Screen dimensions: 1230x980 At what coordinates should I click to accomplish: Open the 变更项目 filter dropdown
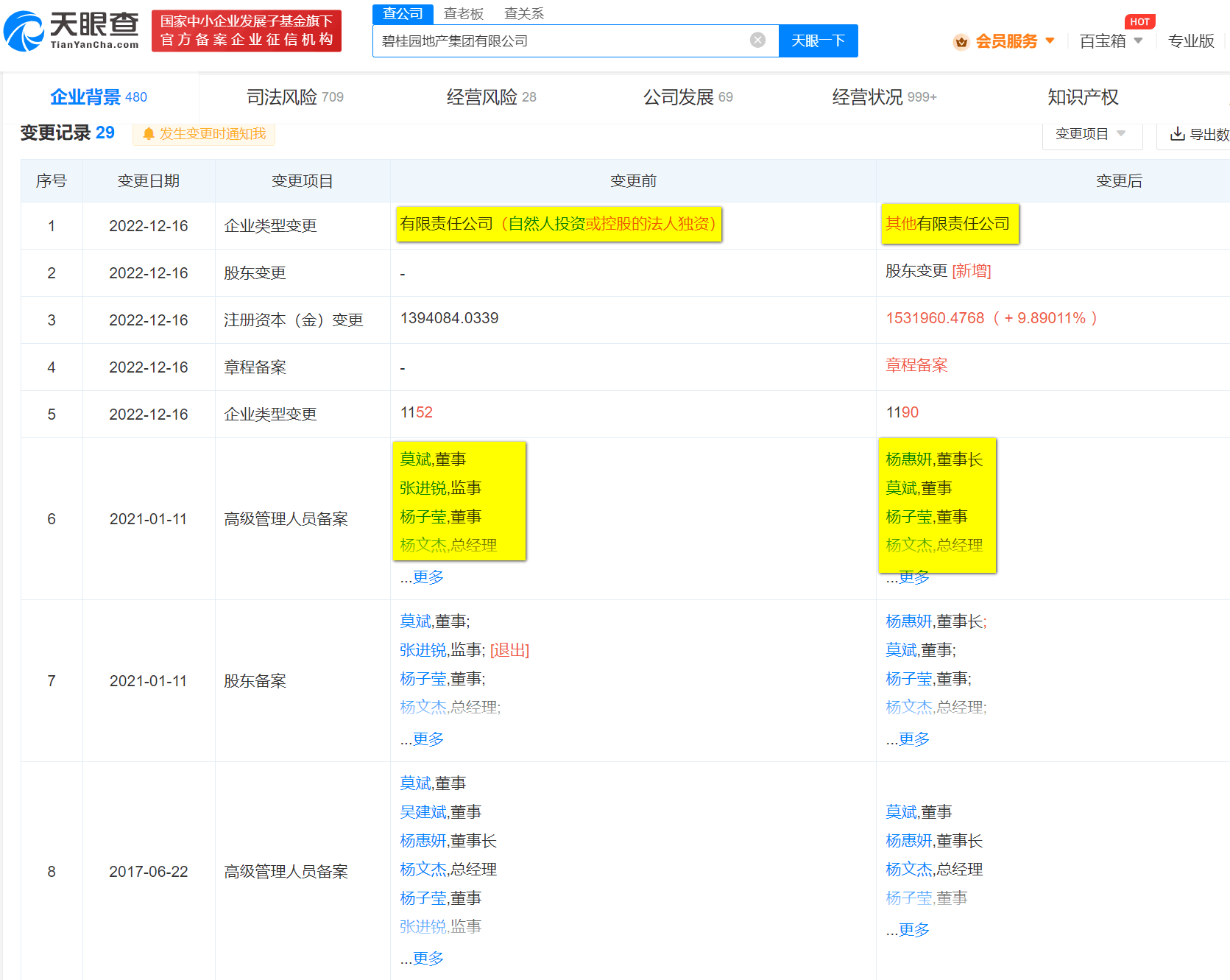click(x=1092, y=134)
